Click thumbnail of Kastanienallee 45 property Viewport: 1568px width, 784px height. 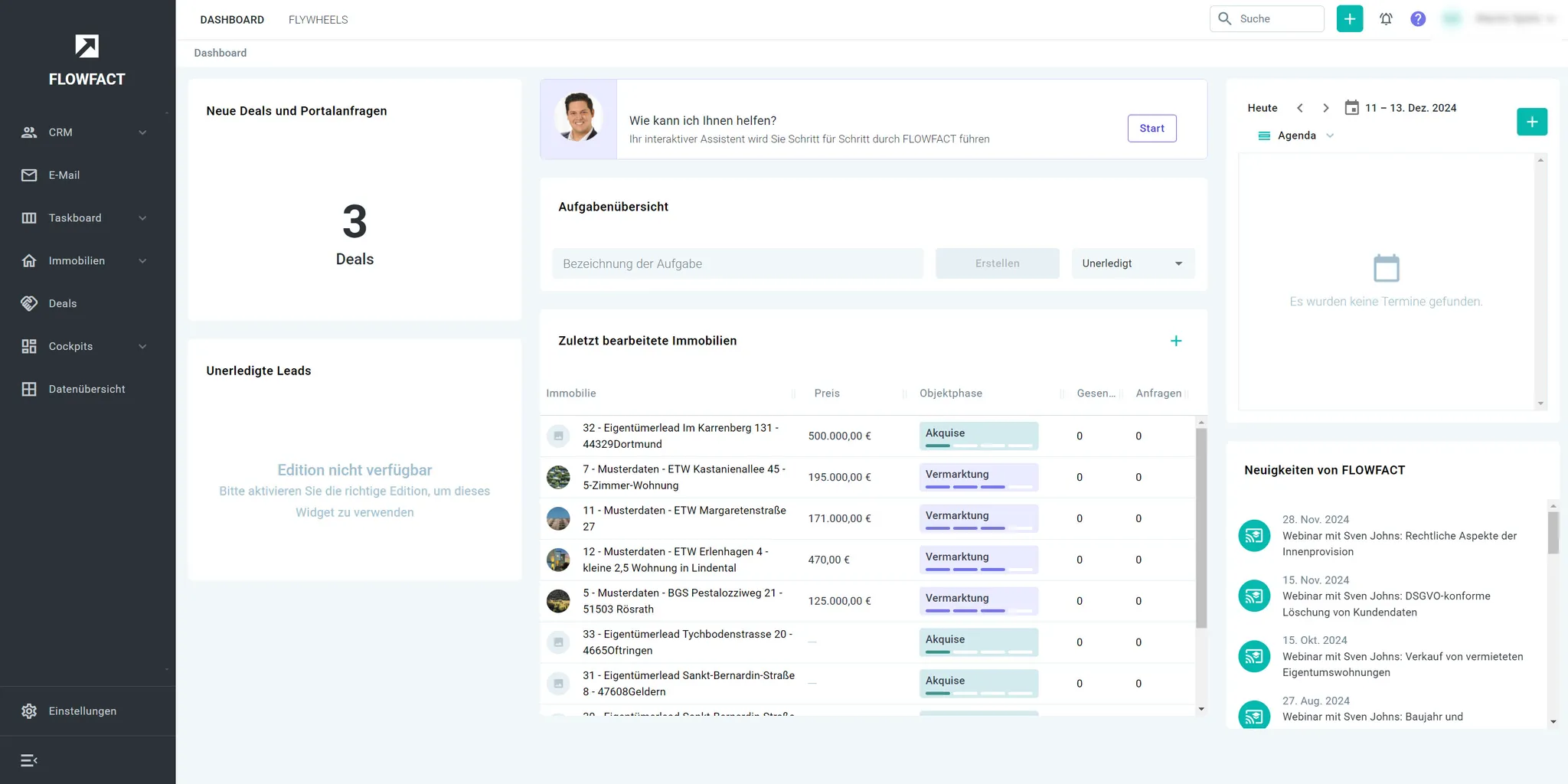558,477
